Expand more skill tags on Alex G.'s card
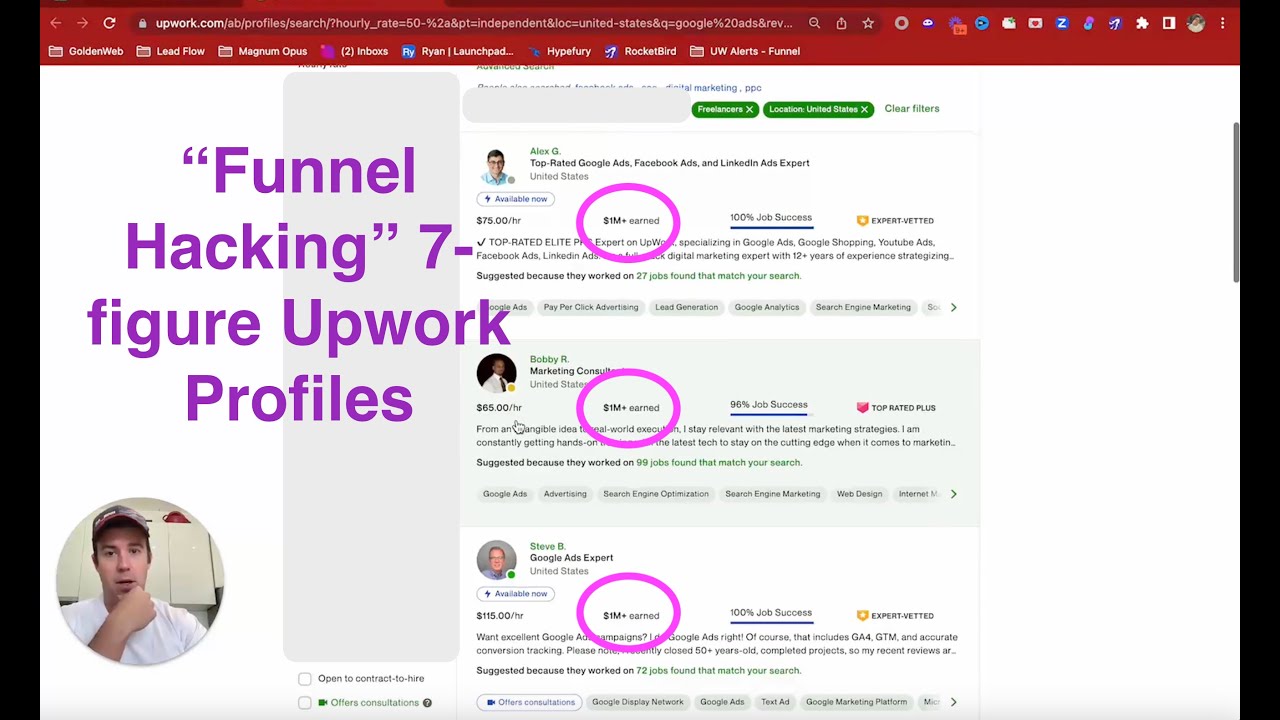Viewport: 1280px width, 720px height. (953, 307)
